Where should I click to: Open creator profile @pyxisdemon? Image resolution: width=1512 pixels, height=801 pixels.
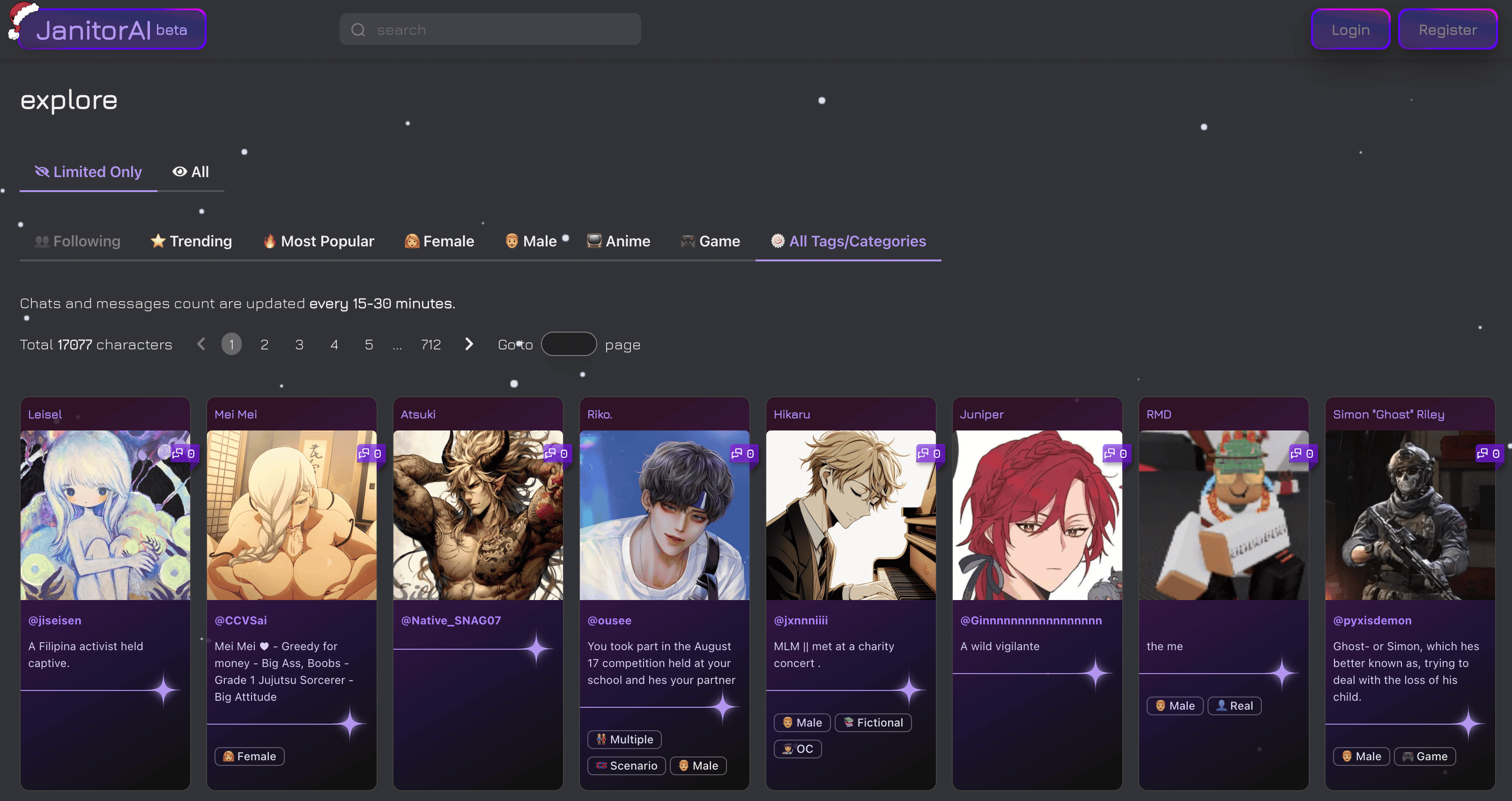click(1372, 620)
